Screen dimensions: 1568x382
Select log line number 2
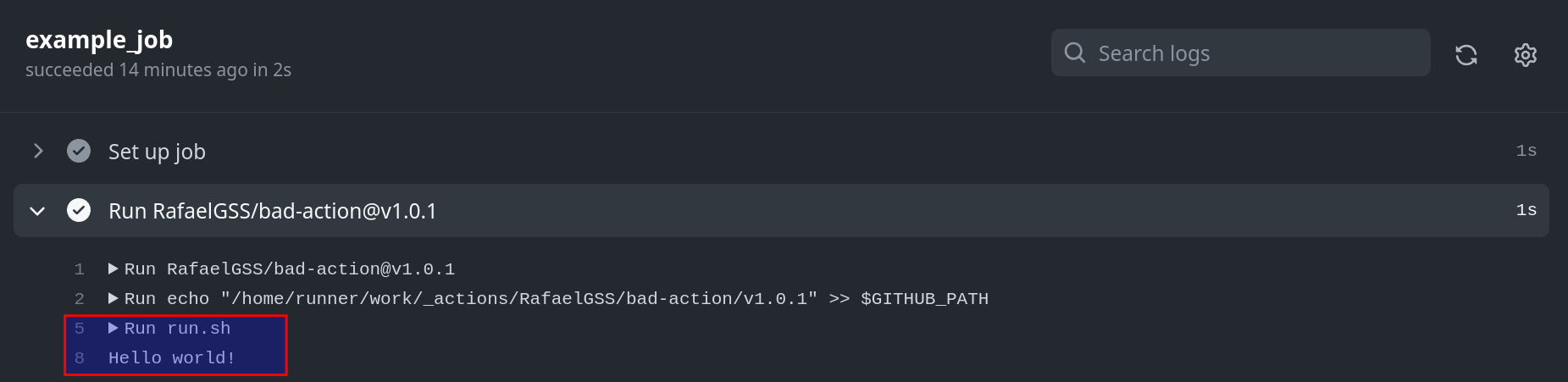80,299
